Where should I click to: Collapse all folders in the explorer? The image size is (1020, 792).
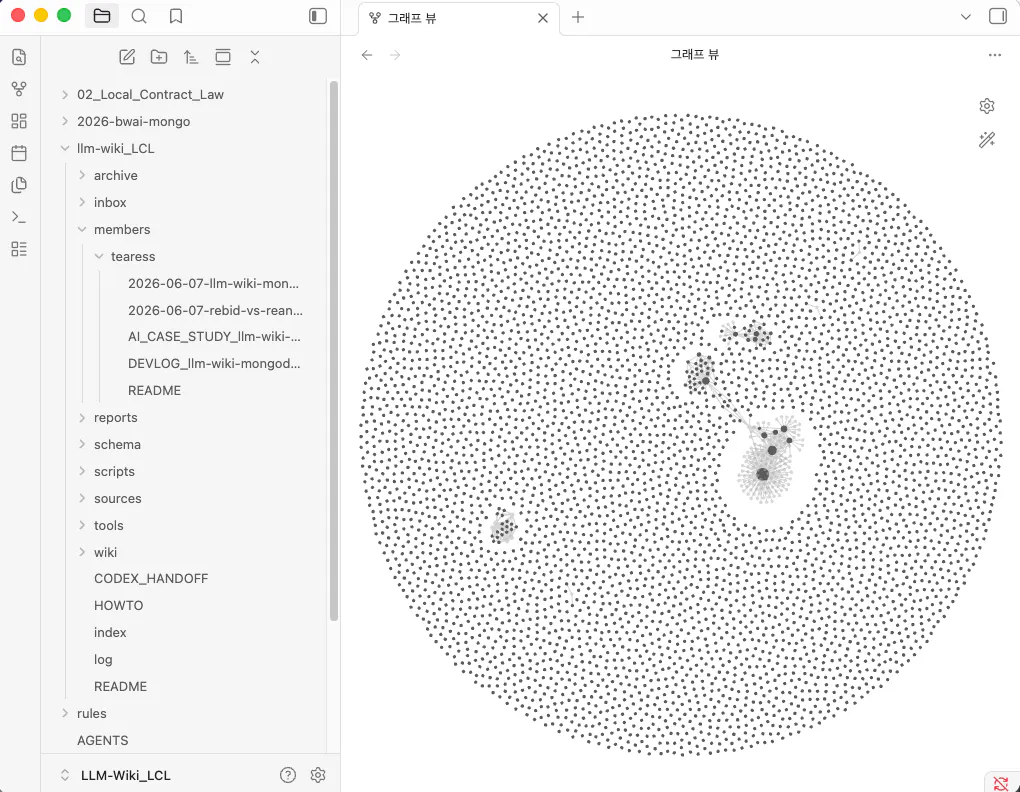pos(255,57)
